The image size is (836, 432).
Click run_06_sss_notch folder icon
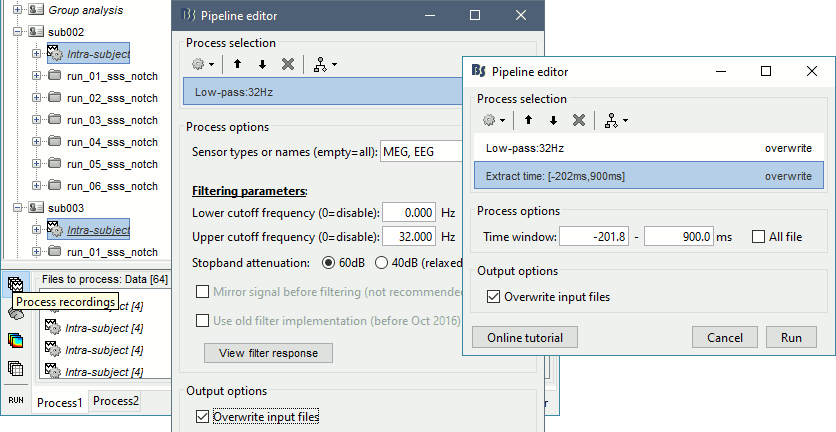click(55, 186)
